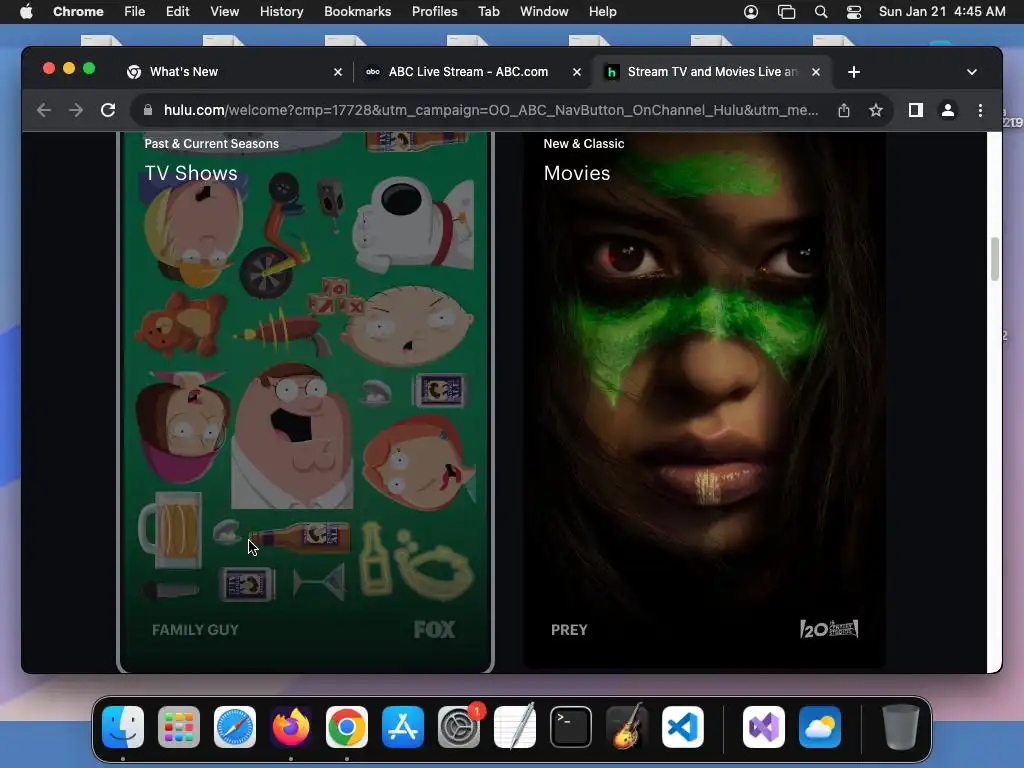Close the Hulu tab
This screenshot has height=768, width=1024.
coord(816,72)
